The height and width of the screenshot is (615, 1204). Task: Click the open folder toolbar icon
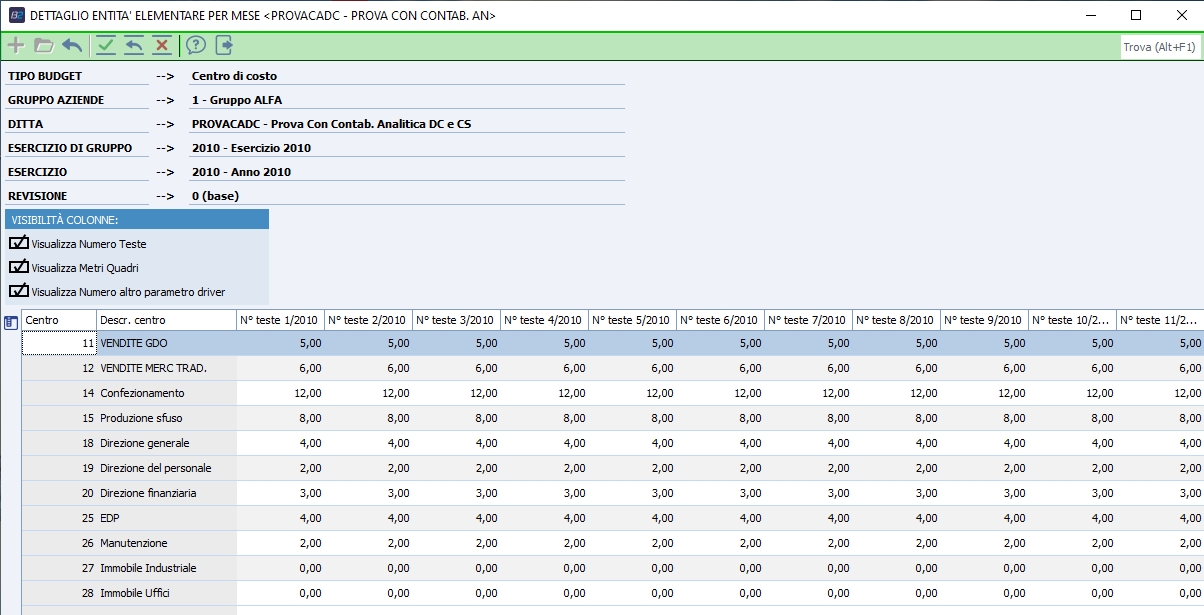[x=43, y=45]
